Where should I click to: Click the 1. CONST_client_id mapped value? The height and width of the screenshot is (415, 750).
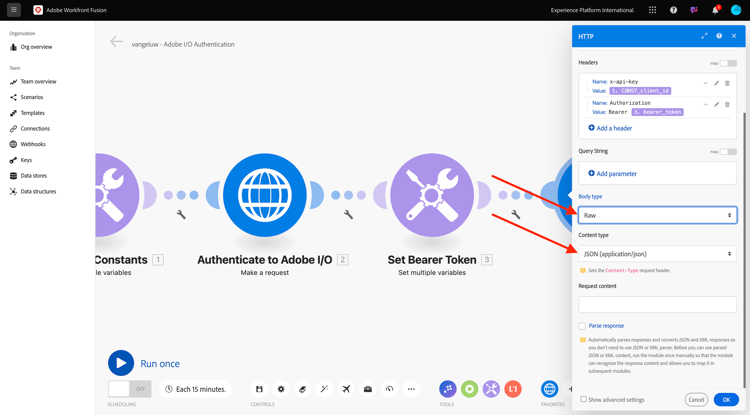click(x=640, y=91)
